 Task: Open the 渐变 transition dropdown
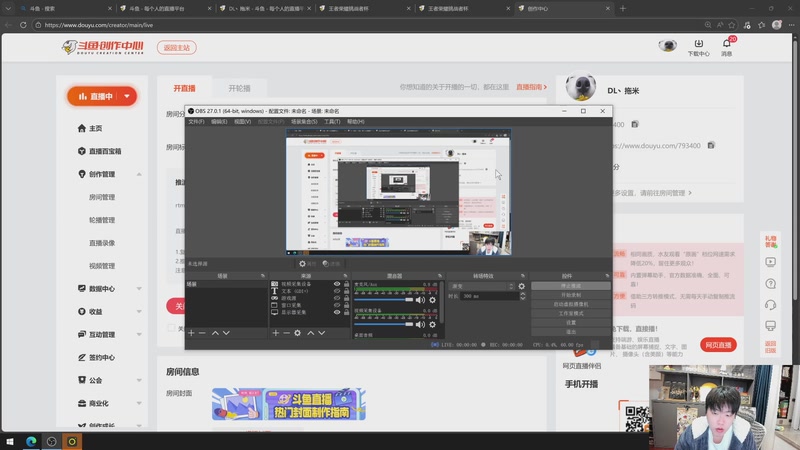click(482, 286)
